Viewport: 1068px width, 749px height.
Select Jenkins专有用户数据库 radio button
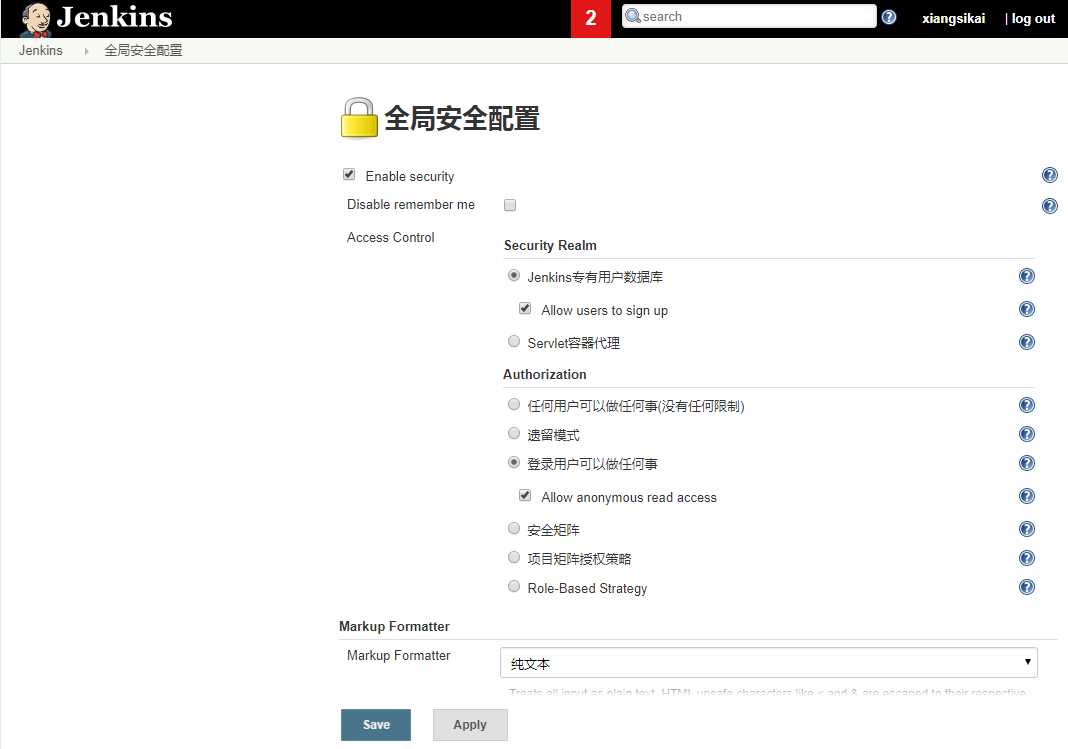514,275
